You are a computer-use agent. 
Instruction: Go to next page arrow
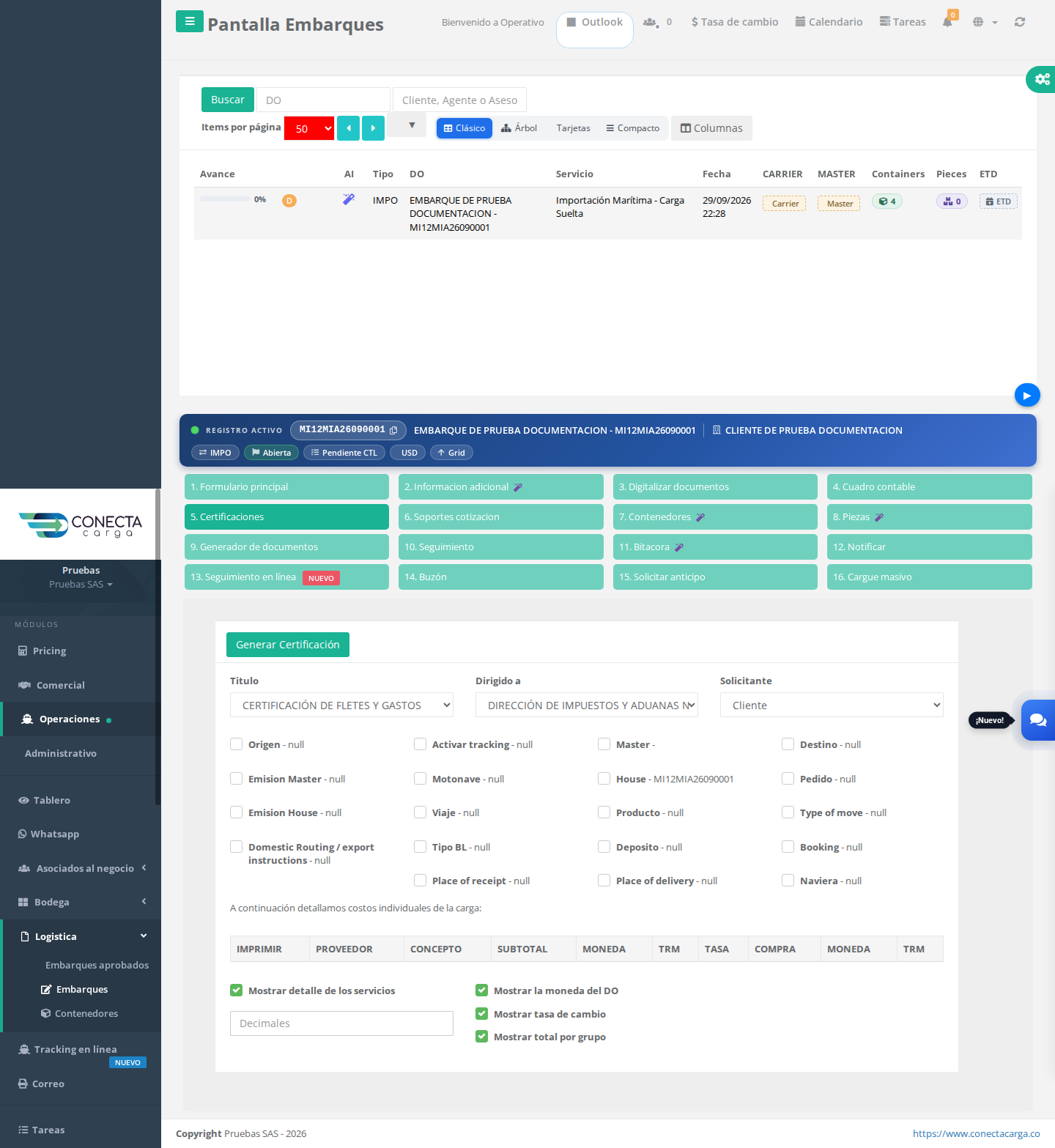[x=373, y=128]
